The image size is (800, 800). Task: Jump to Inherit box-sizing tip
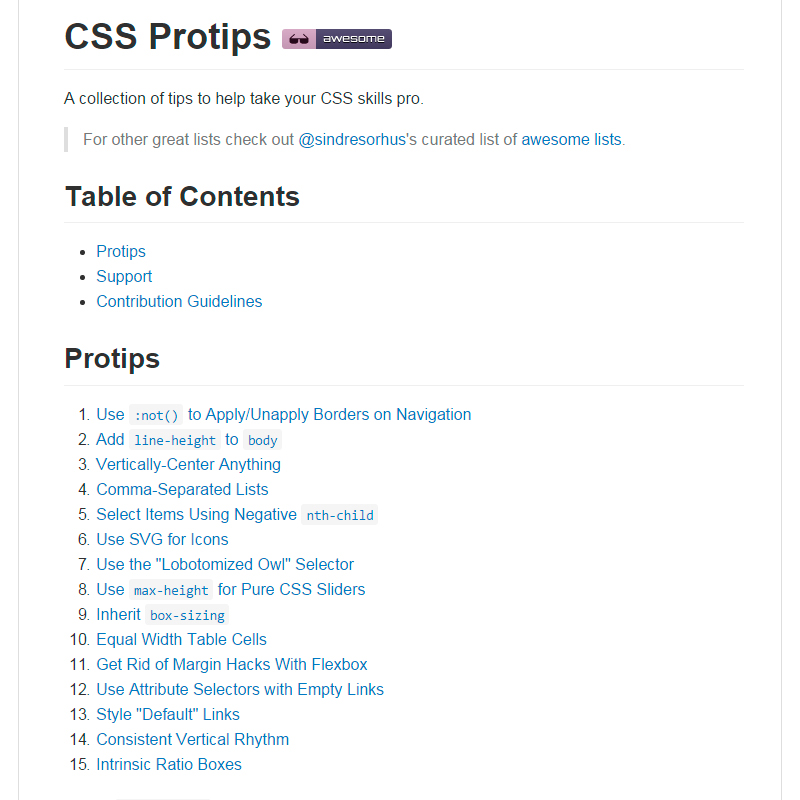tap(162, 614)
